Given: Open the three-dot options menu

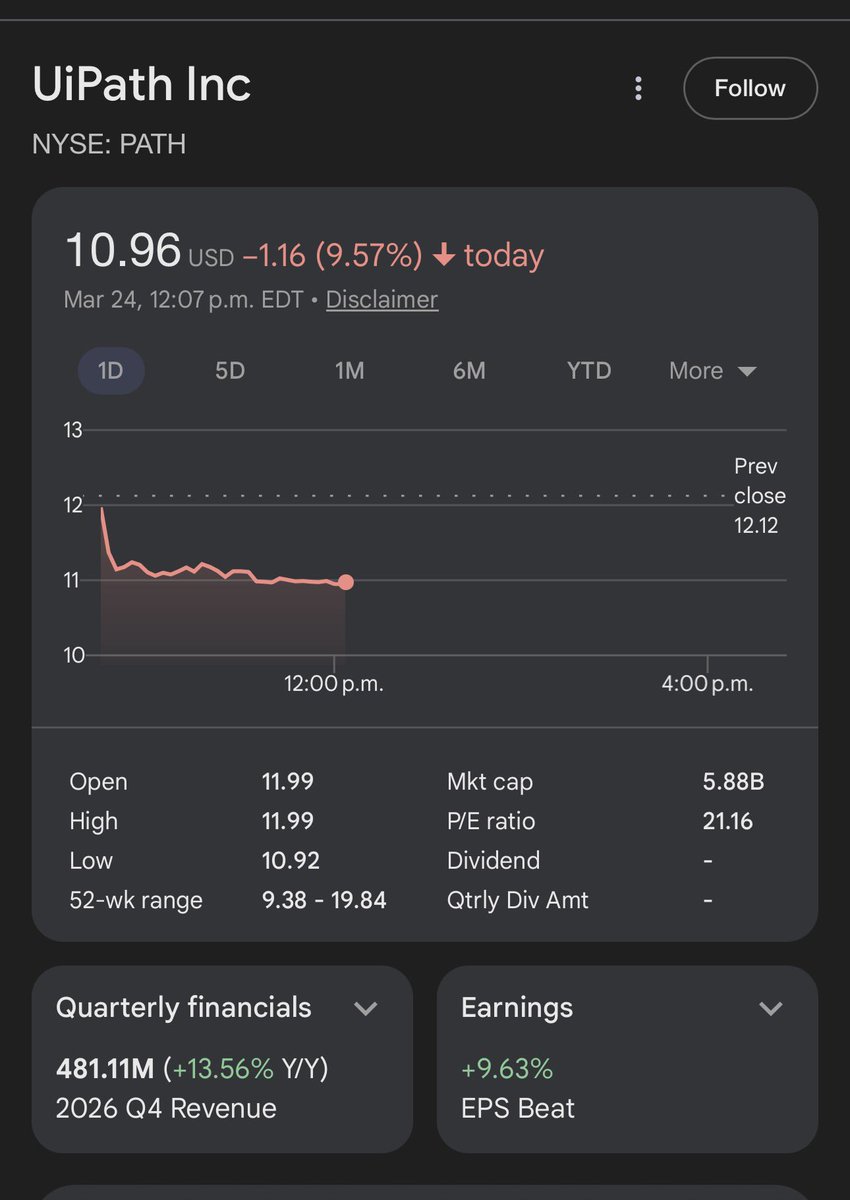Looking at the screenshot, I should [x=638, y=88].
